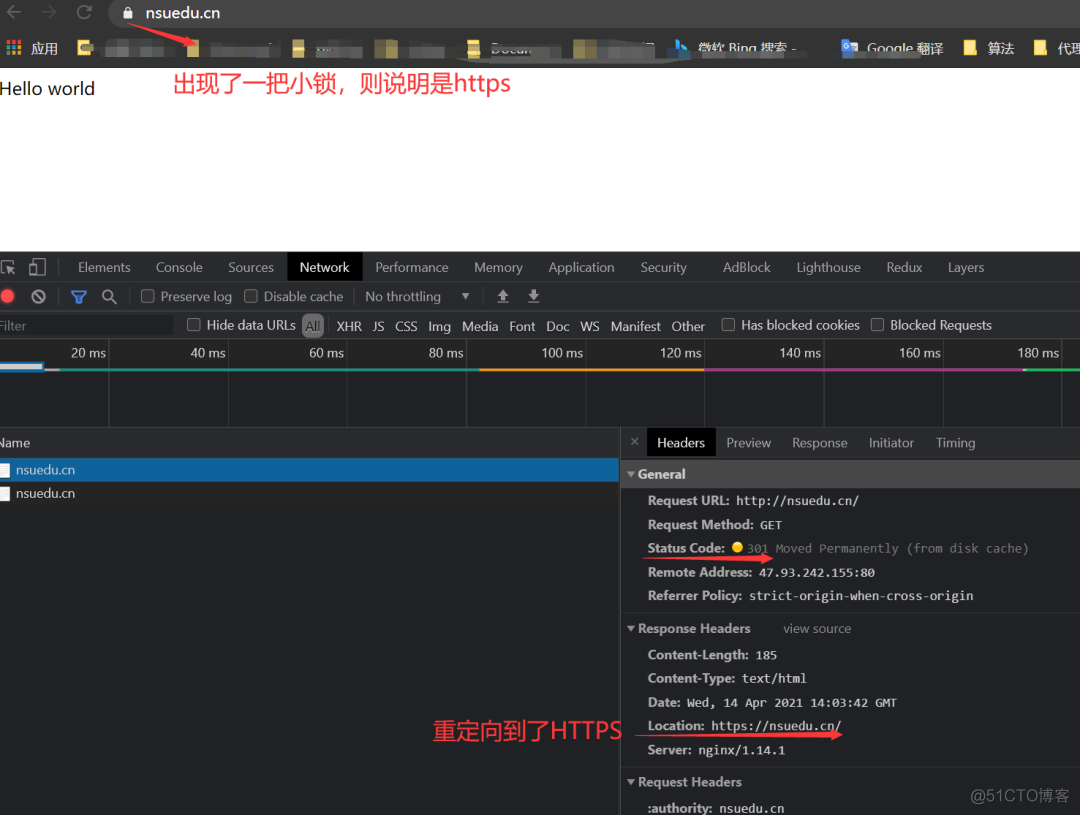
Task: Check the Disable cache option
Action: 251,296
